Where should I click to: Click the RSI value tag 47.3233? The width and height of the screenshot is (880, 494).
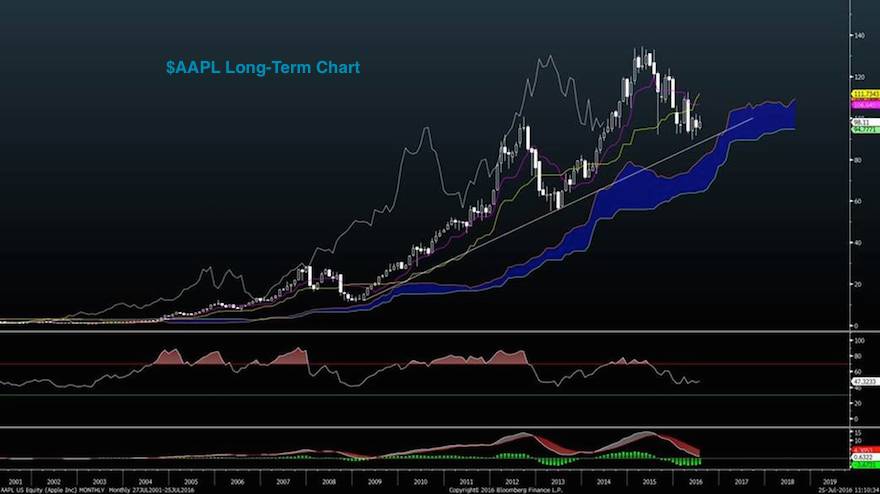point(865,382)
